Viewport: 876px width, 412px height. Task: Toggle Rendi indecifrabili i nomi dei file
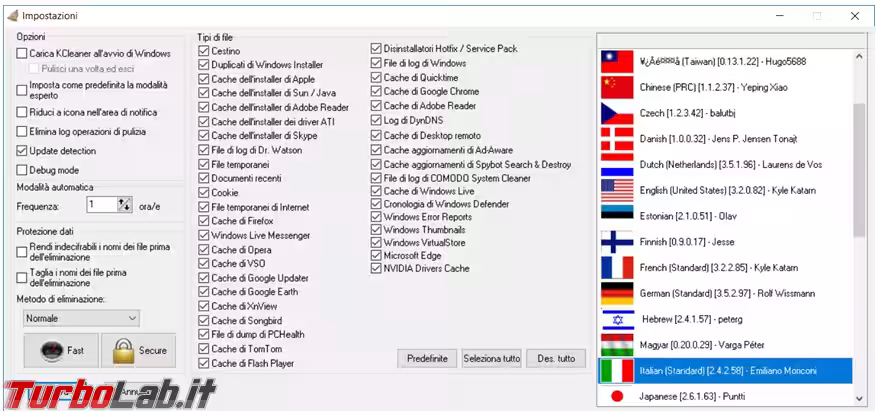click(22, 252)
